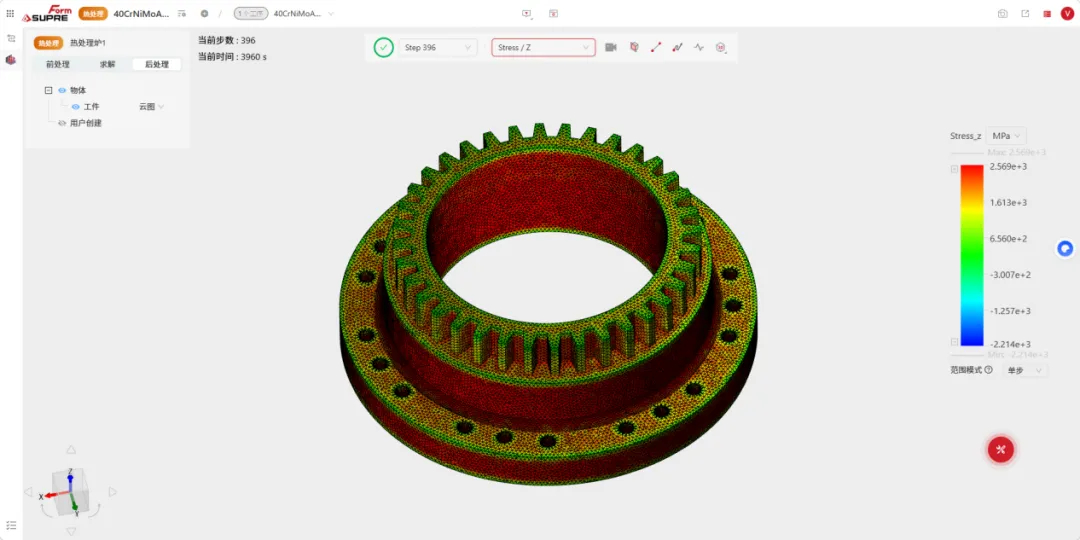The width and height of the screenshot is (1080, 540).
Task: Click the 热处理 badge in side panel
Action: (x=49, y=43)
